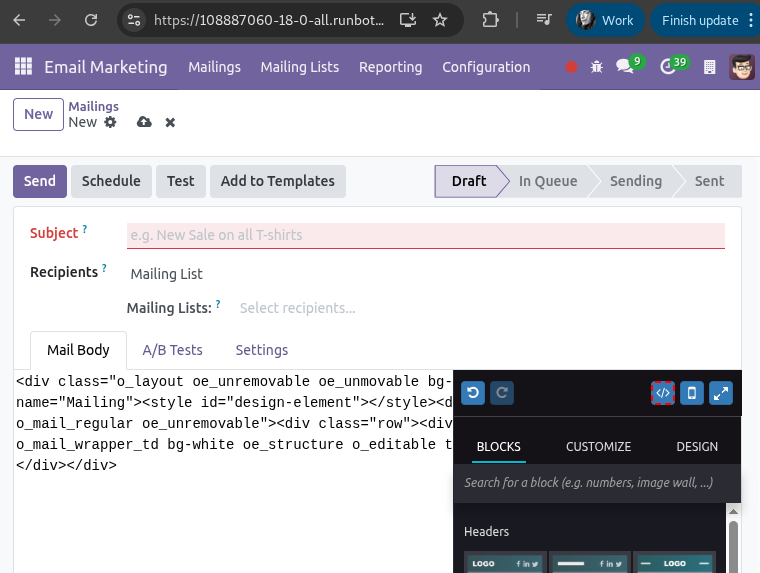
Task: Click the blocks panel scroll up arrow
Action: click(733, 511)
